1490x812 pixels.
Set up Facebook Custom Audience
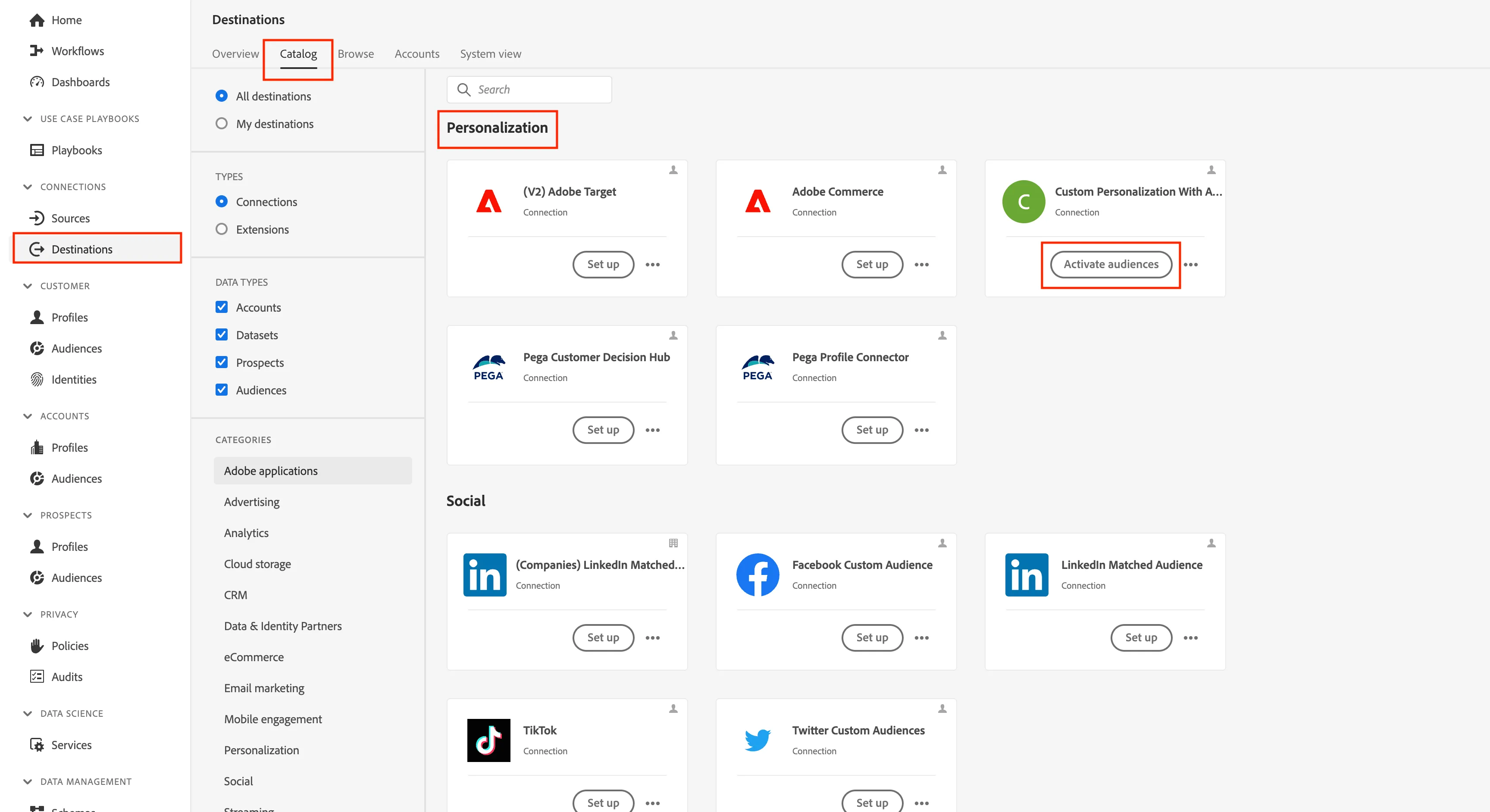click(x=872, y=637)
